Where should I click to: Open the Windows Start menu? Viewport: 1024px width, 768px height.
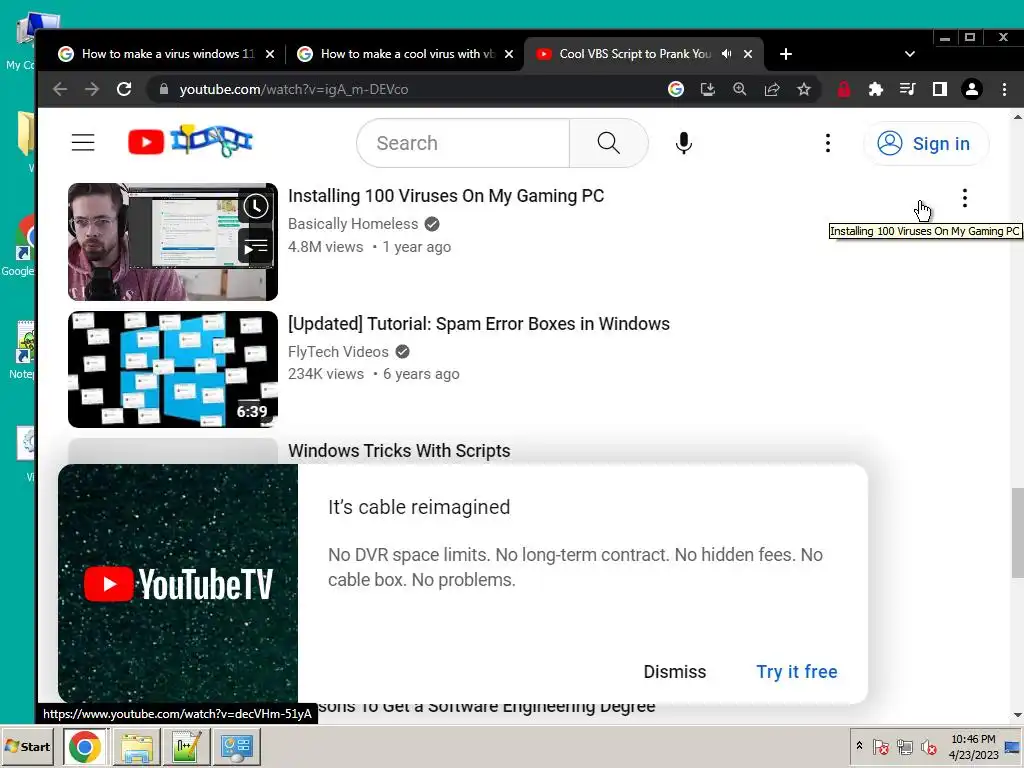pos(28,746)
